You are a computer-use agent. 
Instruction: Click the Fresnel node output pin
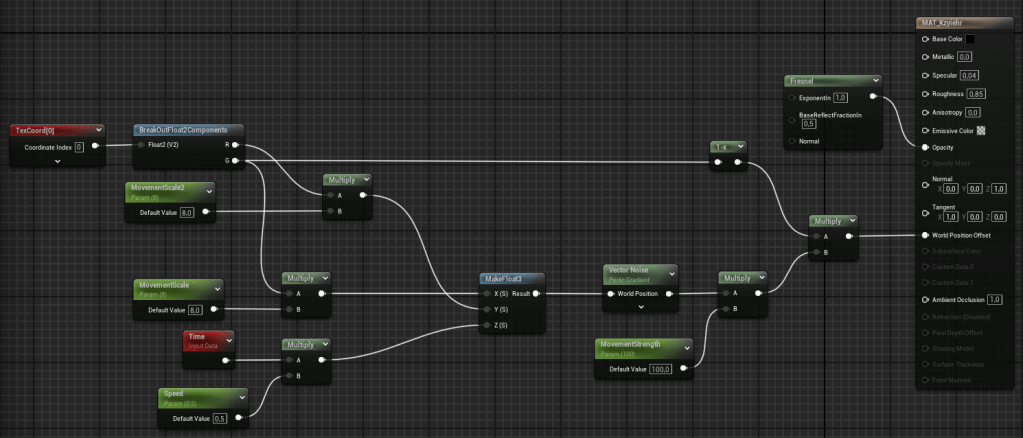coord(873,98)
